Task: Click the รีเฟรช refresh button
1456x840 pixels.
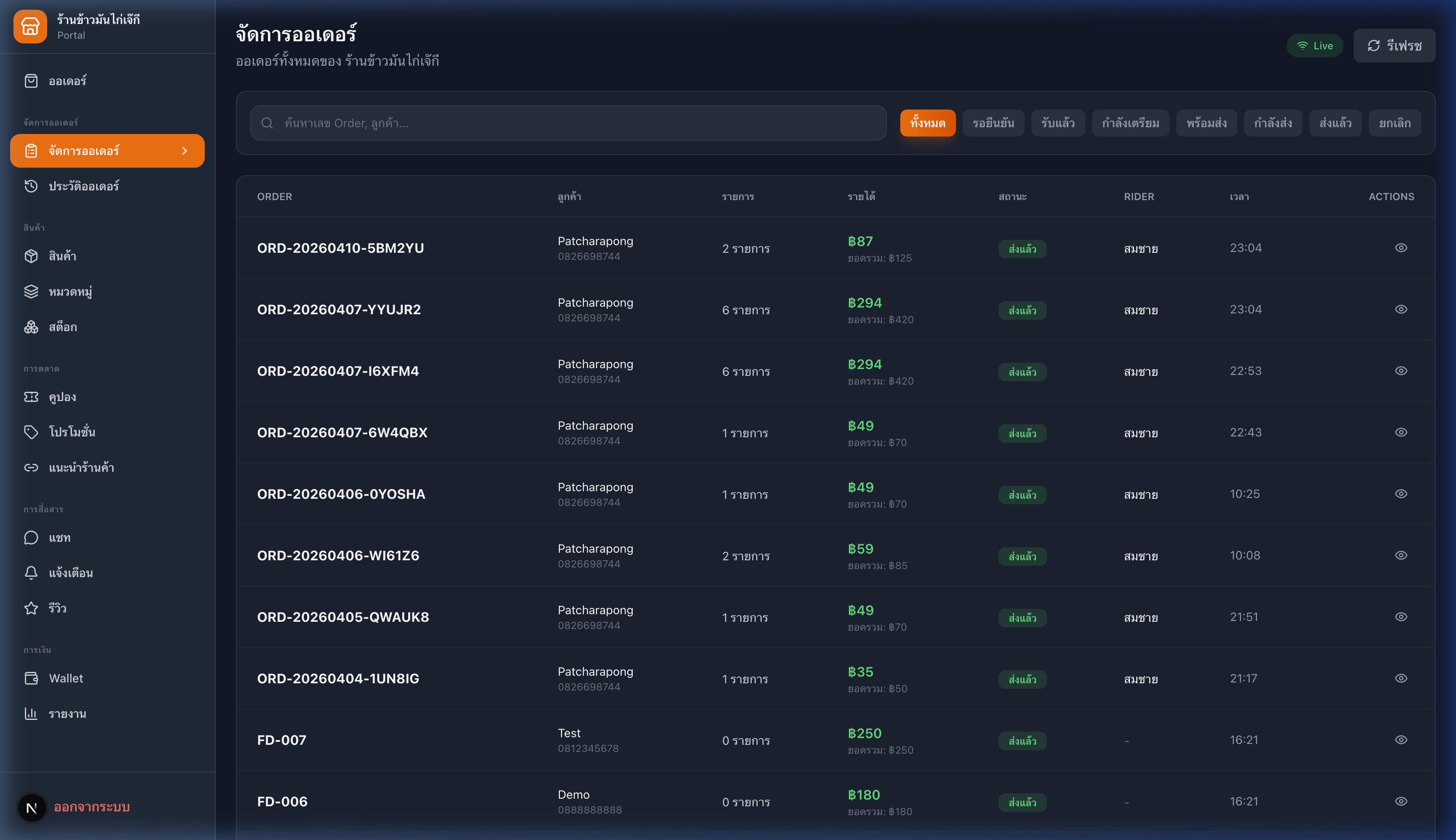Action: (1394, 45)
